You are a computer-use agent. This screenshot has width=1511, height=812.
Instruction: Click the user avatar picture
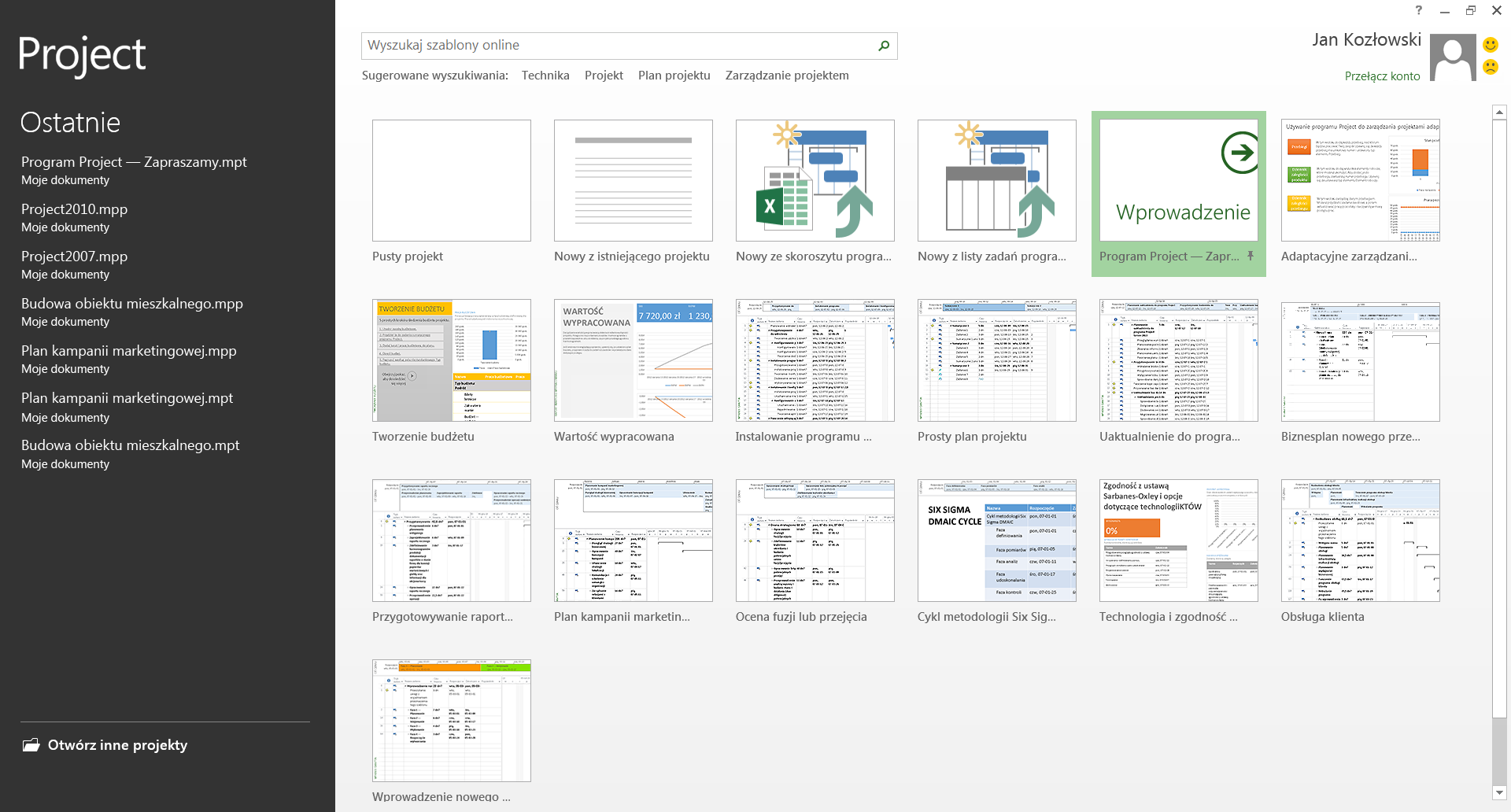click(1453, 57)
